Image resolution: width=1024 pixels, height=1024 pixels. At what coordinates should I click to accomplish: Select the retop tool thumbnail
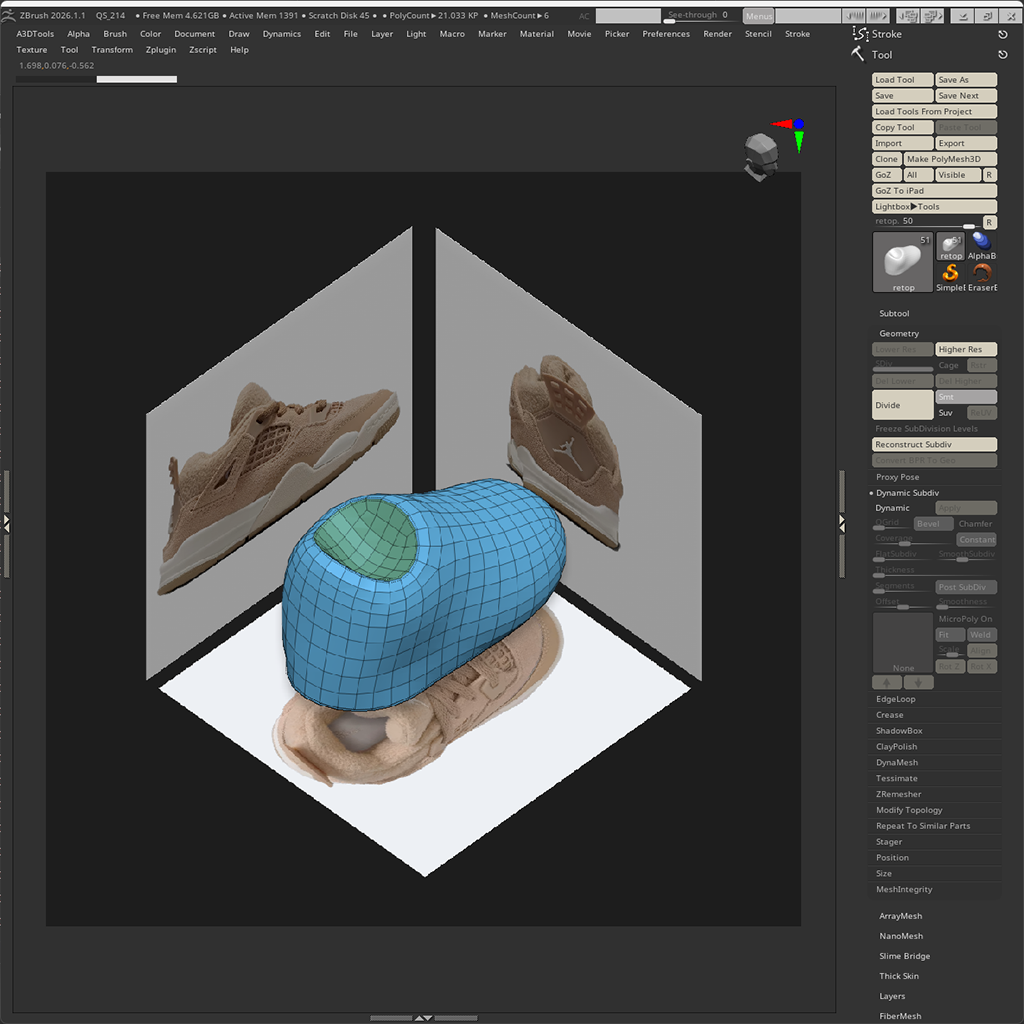click(902, 261)
